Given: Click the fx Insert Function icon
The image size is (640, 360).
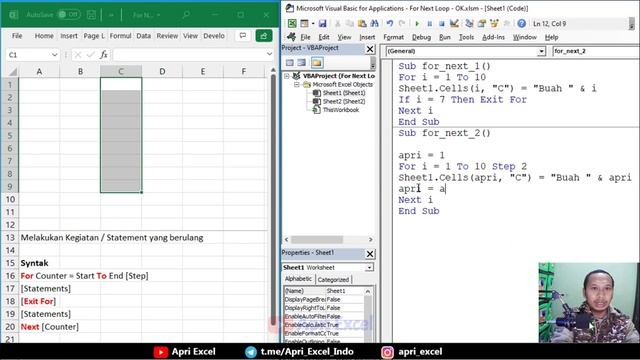Looking at the screenshot, I should [x=104, y=54].
